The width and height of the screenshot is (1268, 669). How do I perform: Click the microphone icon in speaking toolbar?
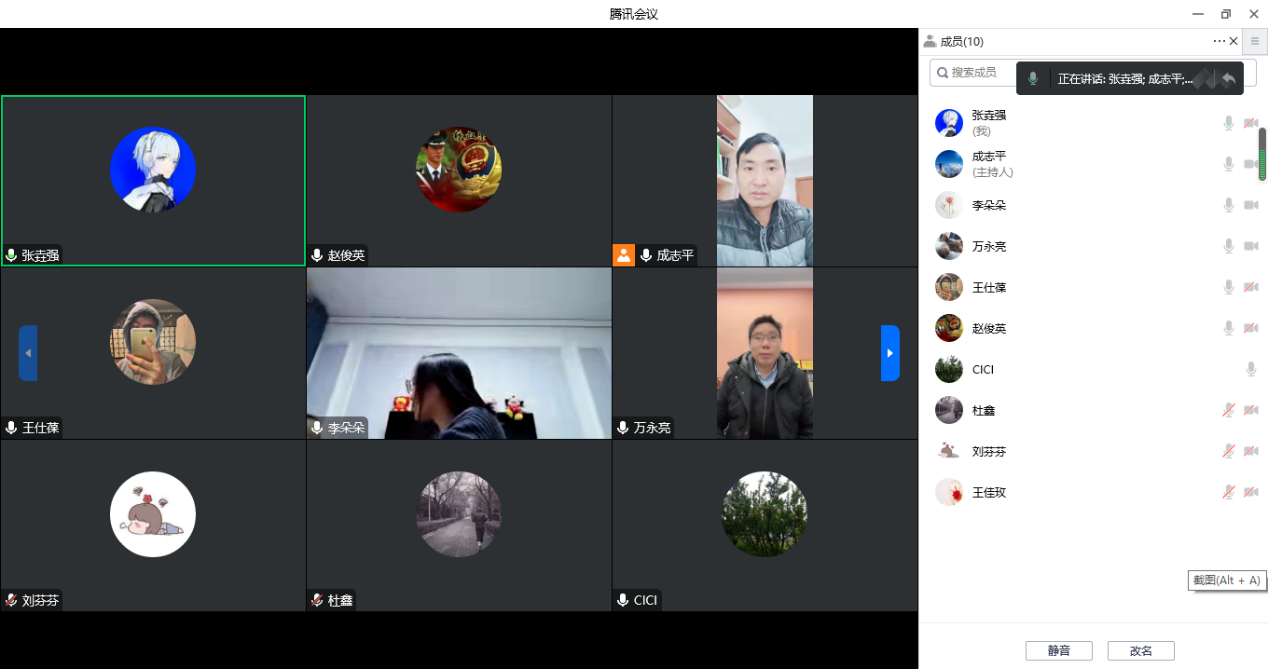[1033, 79]
